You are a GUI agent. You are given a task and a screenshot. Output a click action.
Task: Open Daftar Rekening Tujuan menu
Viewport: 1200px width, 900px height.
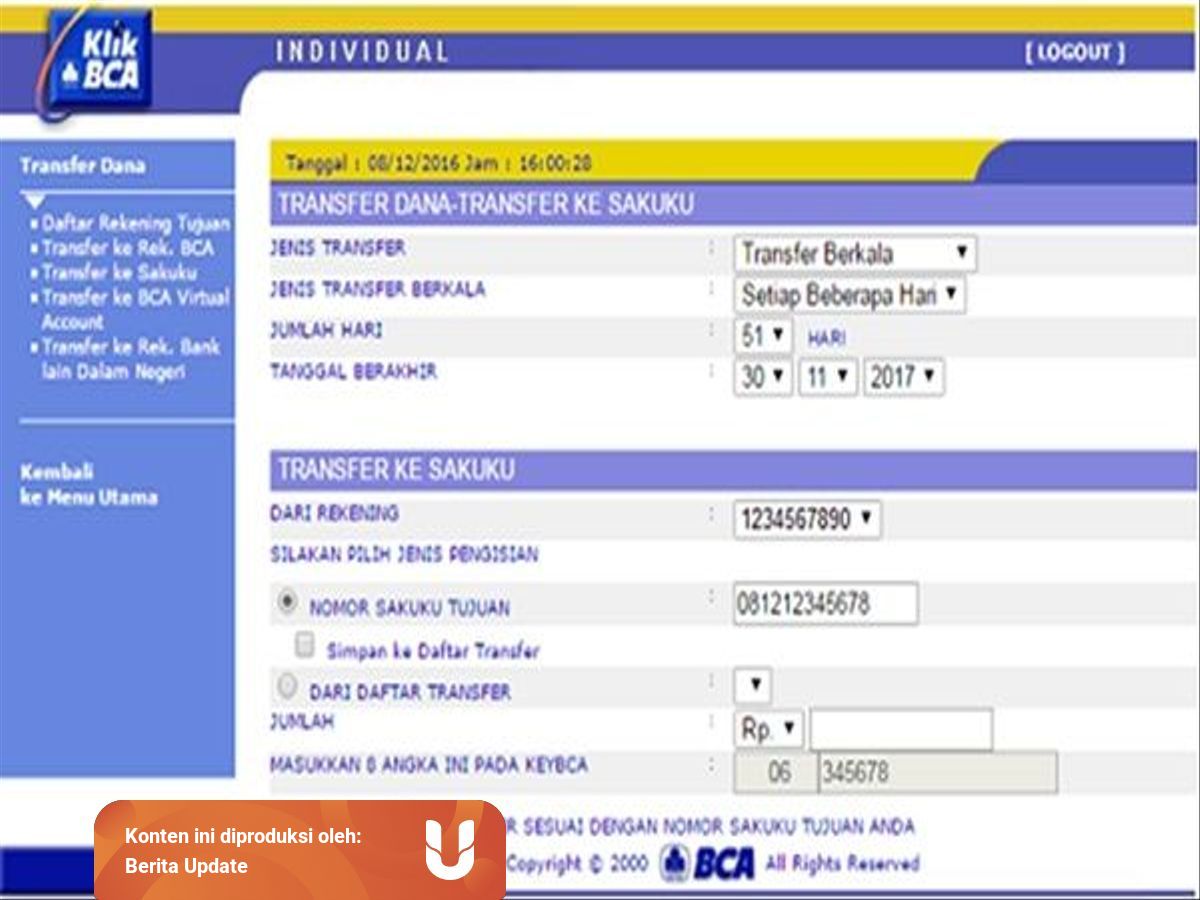134,224
